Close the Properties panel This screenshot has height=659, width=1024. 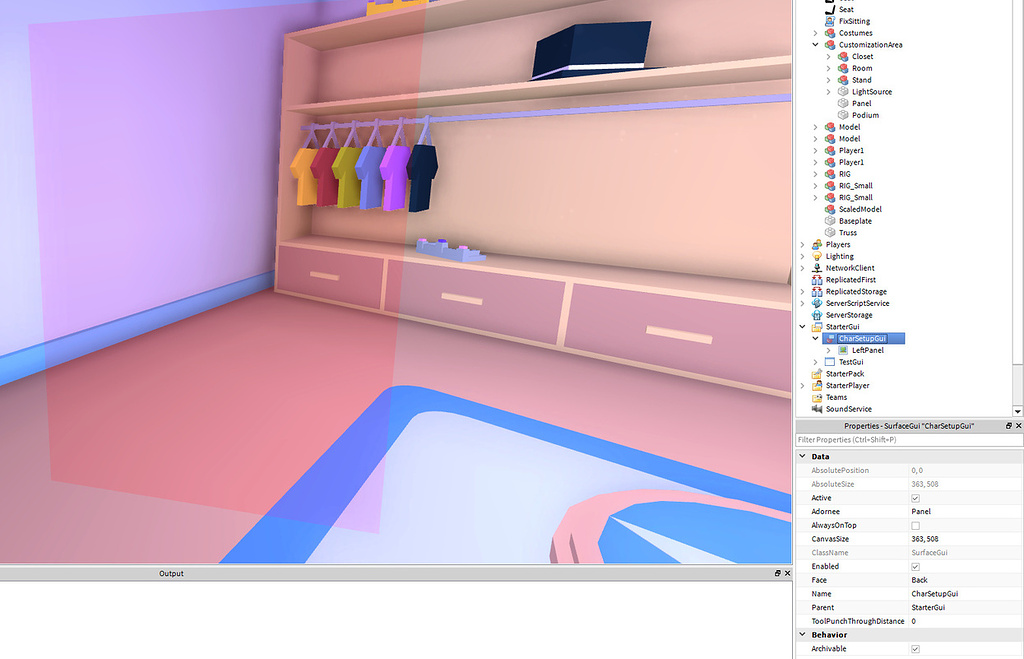tap(1018, 426)
